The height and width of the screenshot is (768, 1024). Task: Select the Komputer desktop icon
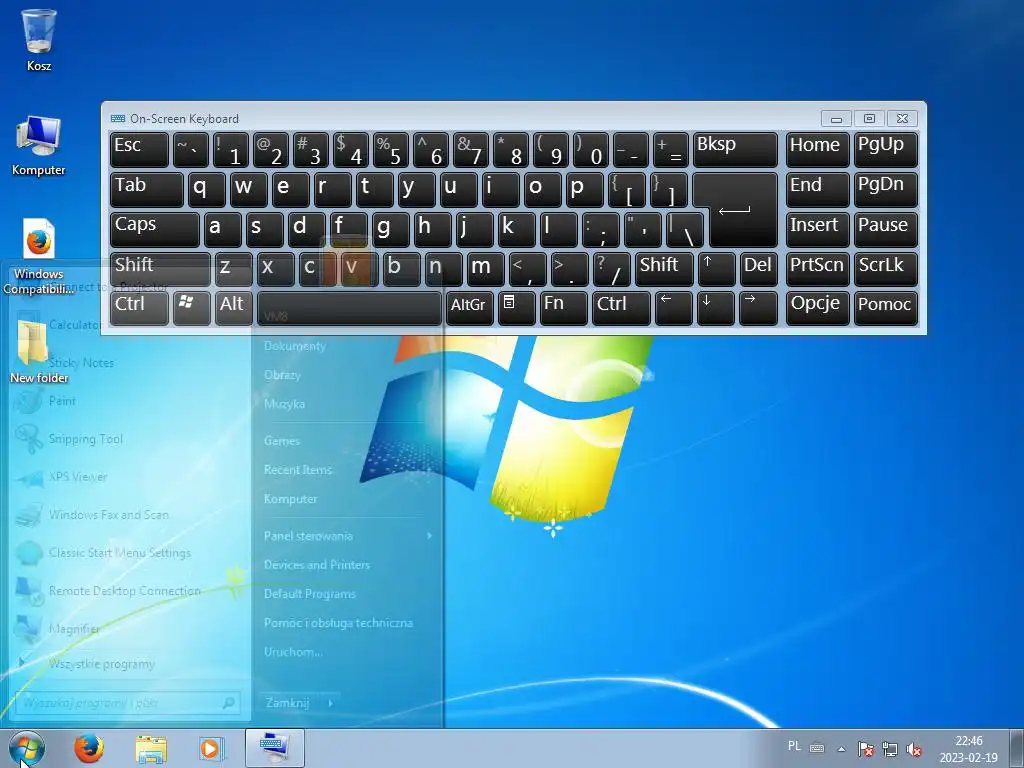pos(39,146)
